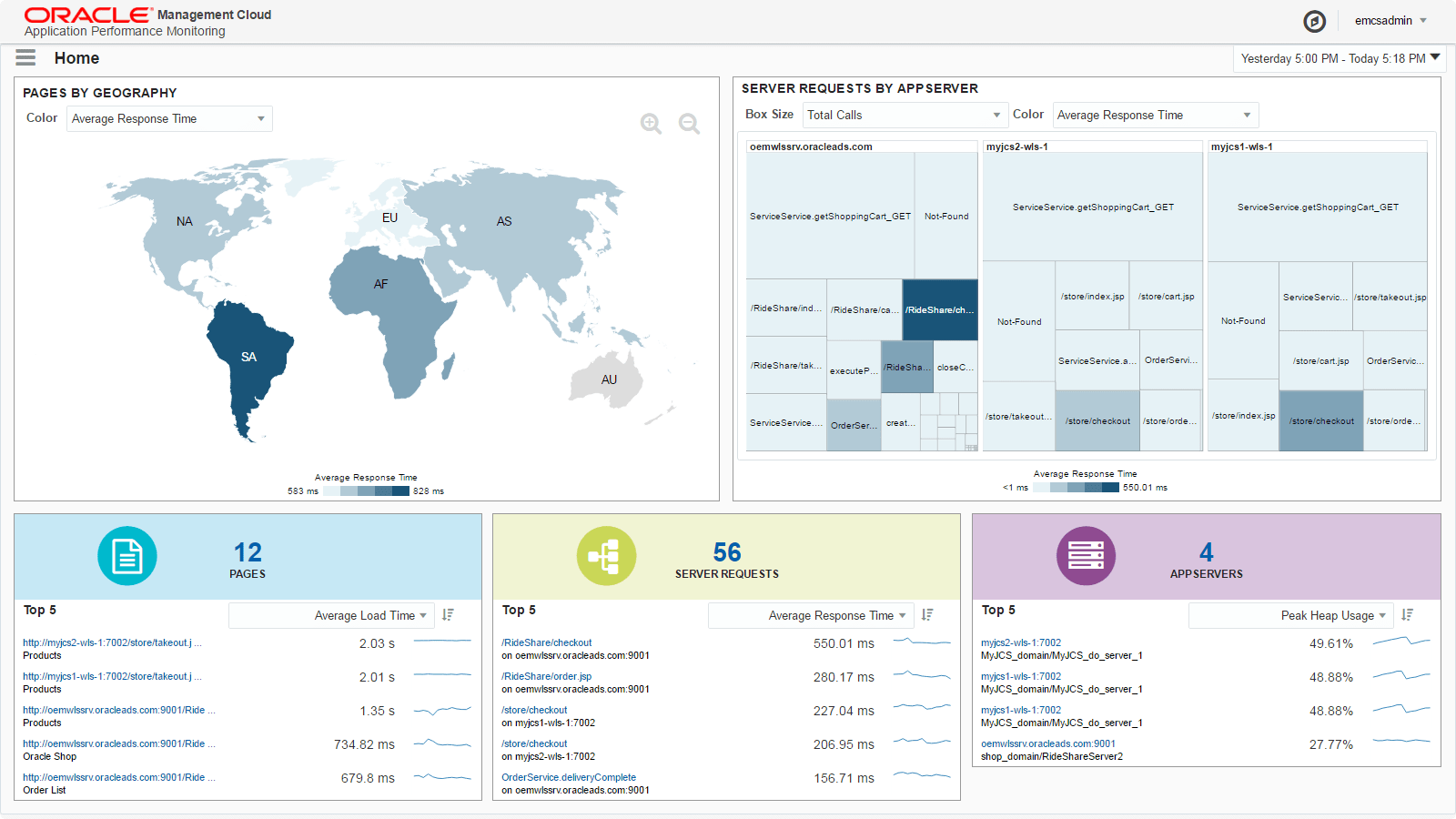1456x819 pixels.
Task: Open the Peak Heap Usage dropdown
Action: coord(1290,616)
